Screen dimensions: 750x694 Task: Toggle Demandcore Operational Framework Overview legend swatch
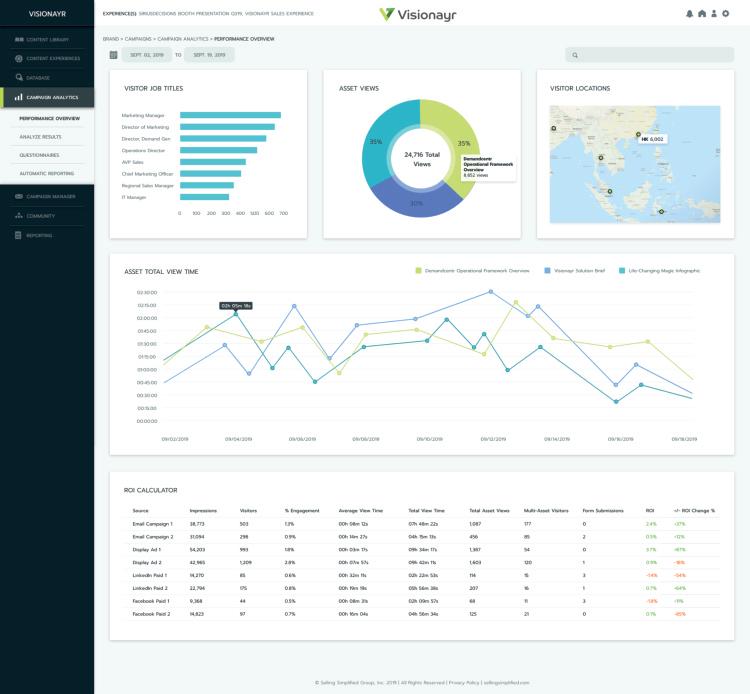click(x=419, y=271)
